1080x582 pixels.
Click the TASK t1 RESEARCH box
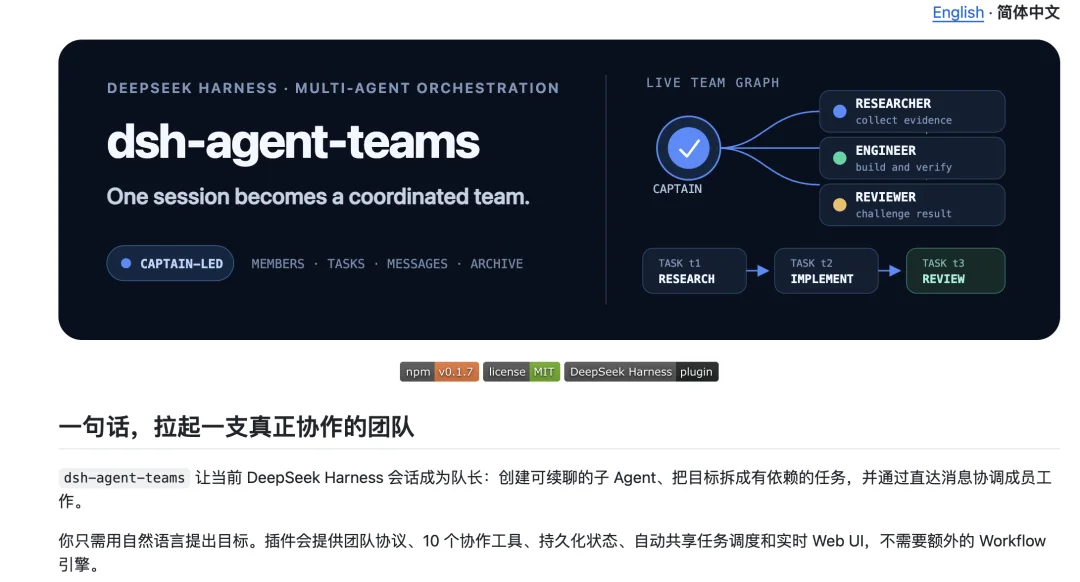tap(694, 271)
